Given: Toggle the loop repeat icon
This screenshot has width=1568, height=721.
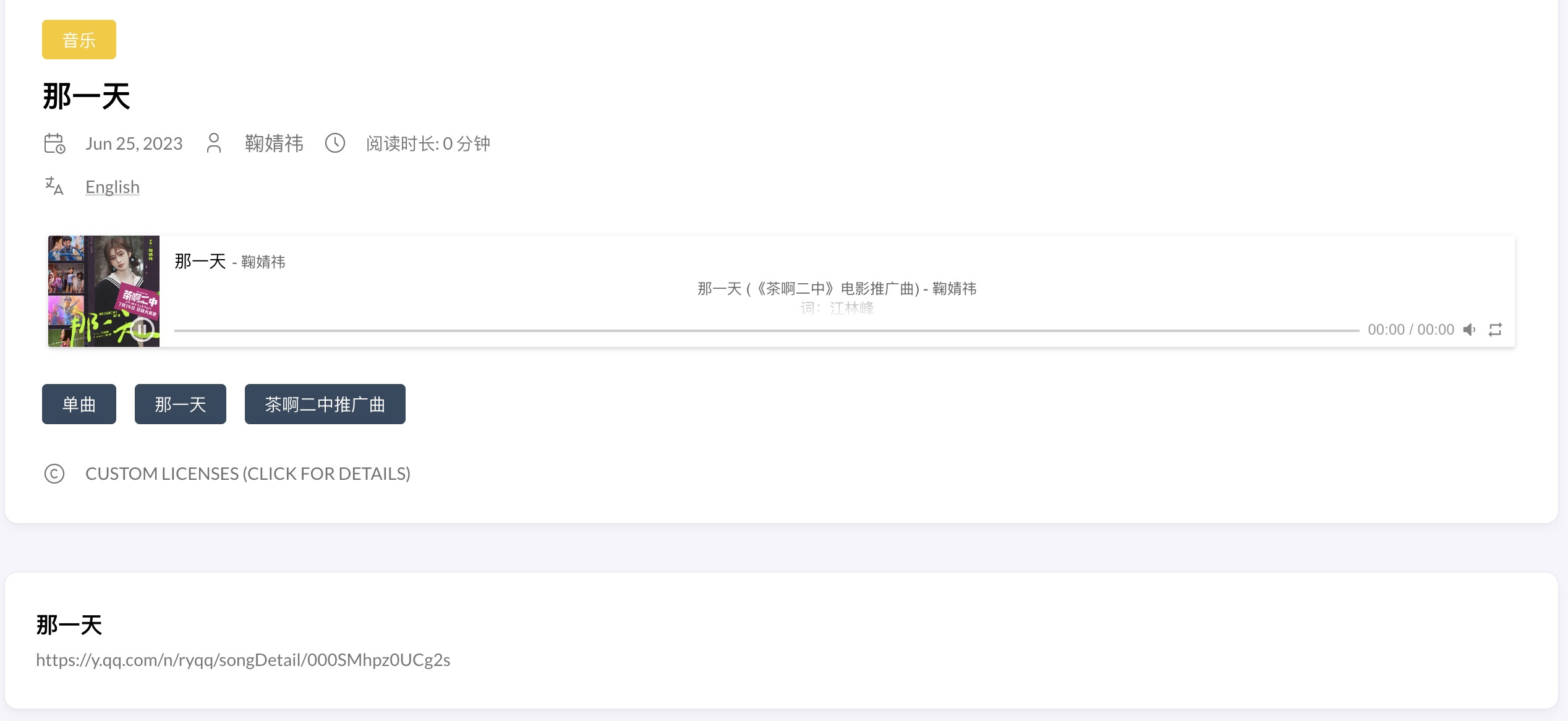Looking at the screenshot, I should [1495, 330].
